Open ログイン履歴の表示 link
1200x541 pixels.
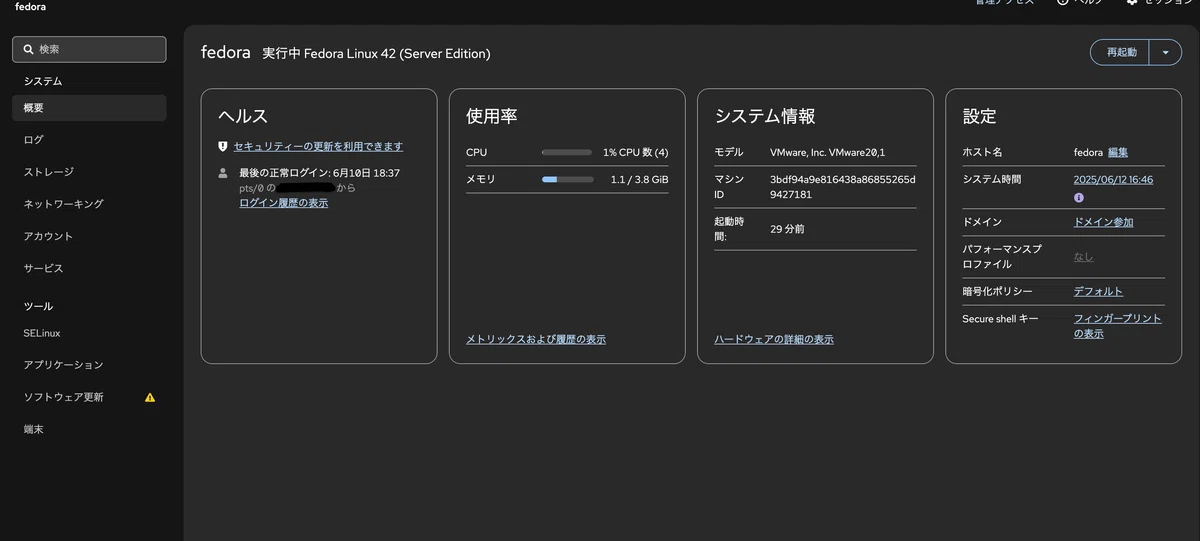tap(283, 202)
